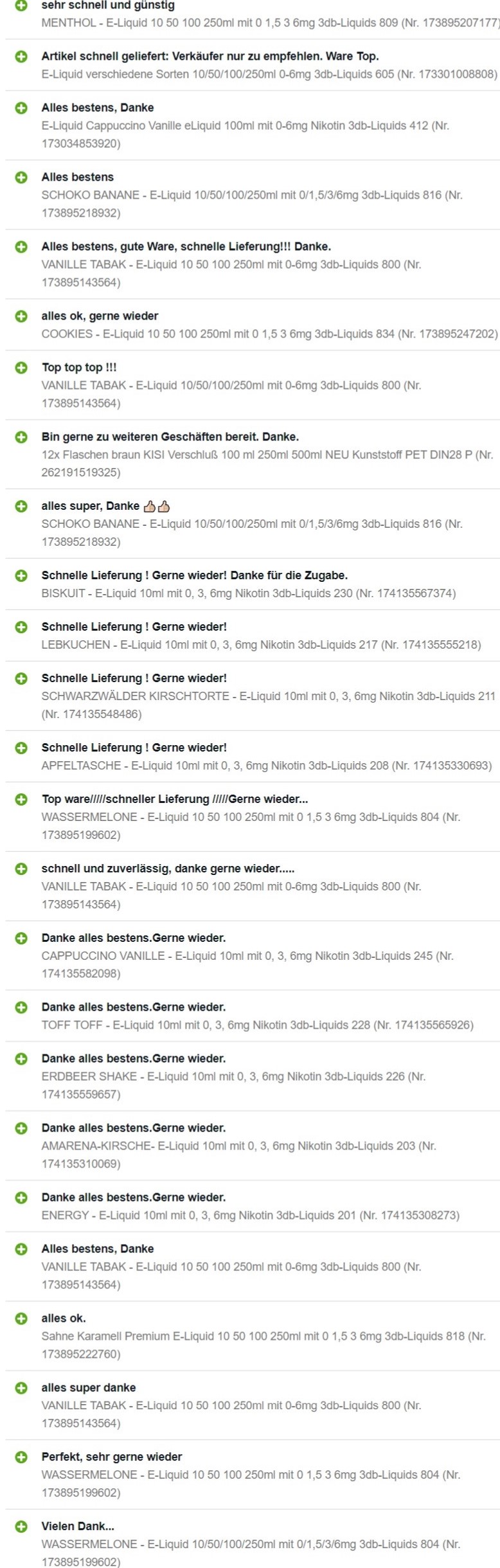Viewport: 500px width, 1568px height.
Task: Open SCHWARZWÄLDER KIRSCHTORTE E-Liquid listing
Action: (269, 705)
